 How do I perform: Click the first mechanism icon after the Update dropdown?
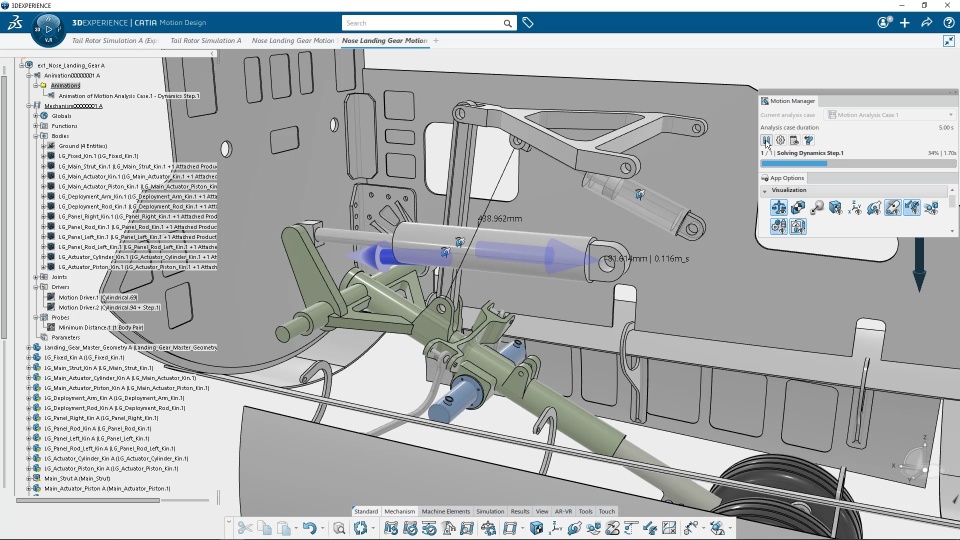[x=391, y=528]
